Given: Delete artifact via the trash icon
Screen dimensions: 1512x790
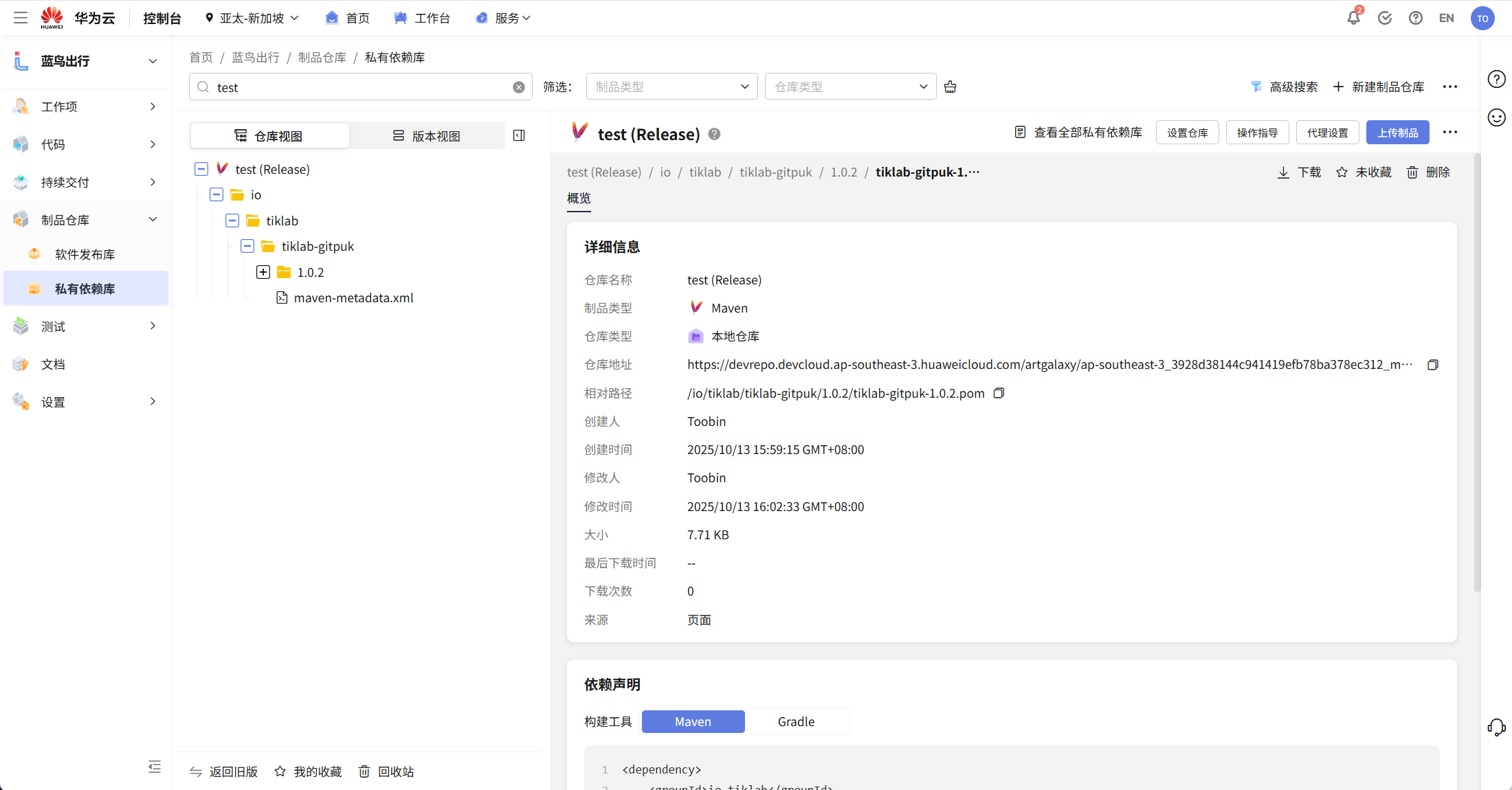Looking at the screenshot, I should [1412, 172].
